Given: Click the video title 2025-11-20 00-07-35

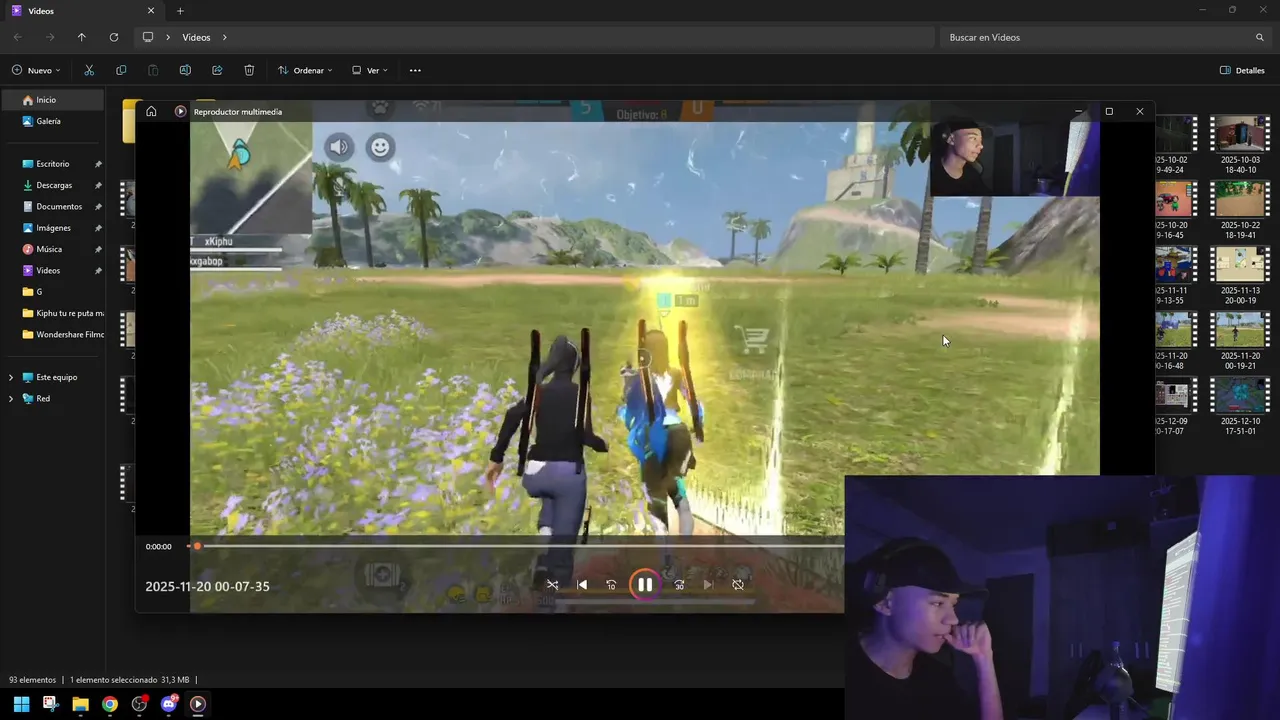Looking at the screenshot, I should pos(207,587).
